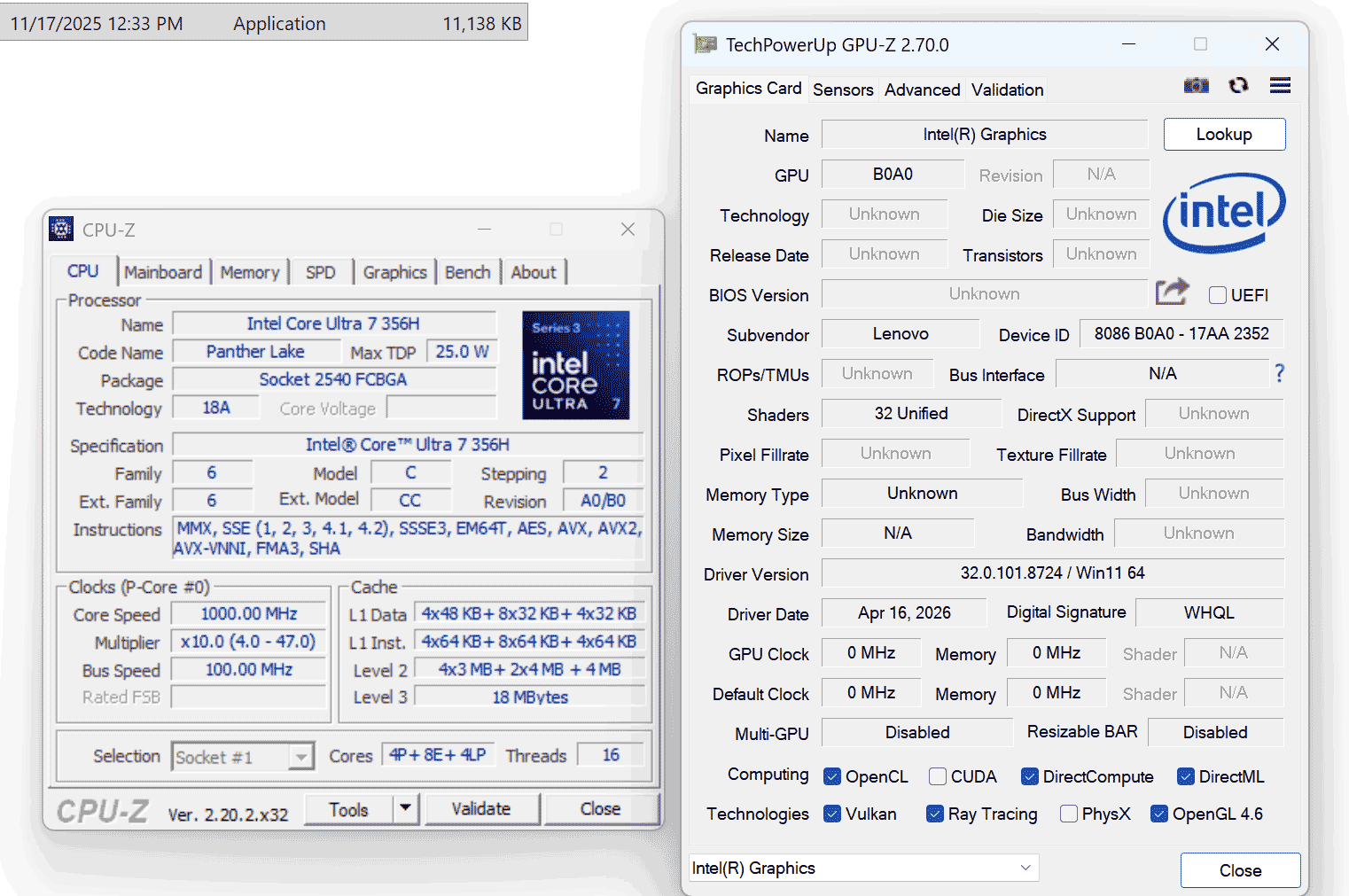This screenshot has width=1349, height=896.
Task: Click the Revision A0/B0 value in CPU-Z
Action: click(603, 501)
